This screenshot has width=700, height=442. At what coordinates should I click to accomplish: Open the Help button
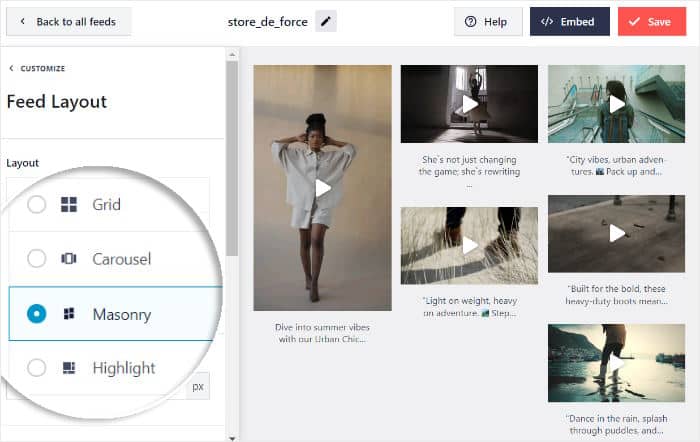(488, 22)
